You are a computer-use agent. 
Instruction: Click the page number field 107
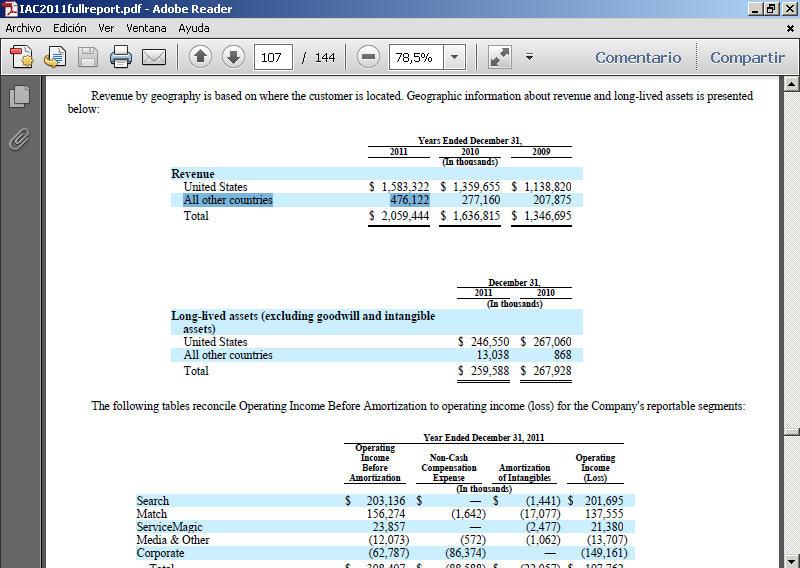tap(273, 57)
